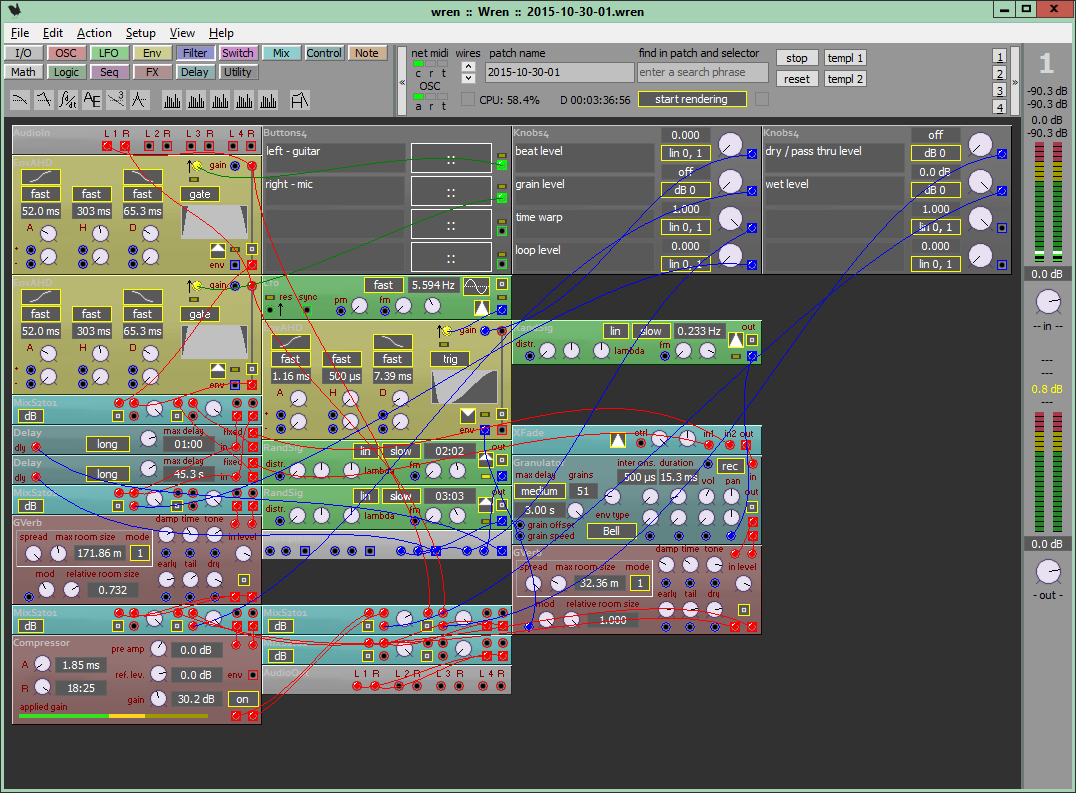The width and height of the screenshot is (1076, 793).
Task: Select the leftmost bar-graph filter bank icon
Action: click(172, 100)
